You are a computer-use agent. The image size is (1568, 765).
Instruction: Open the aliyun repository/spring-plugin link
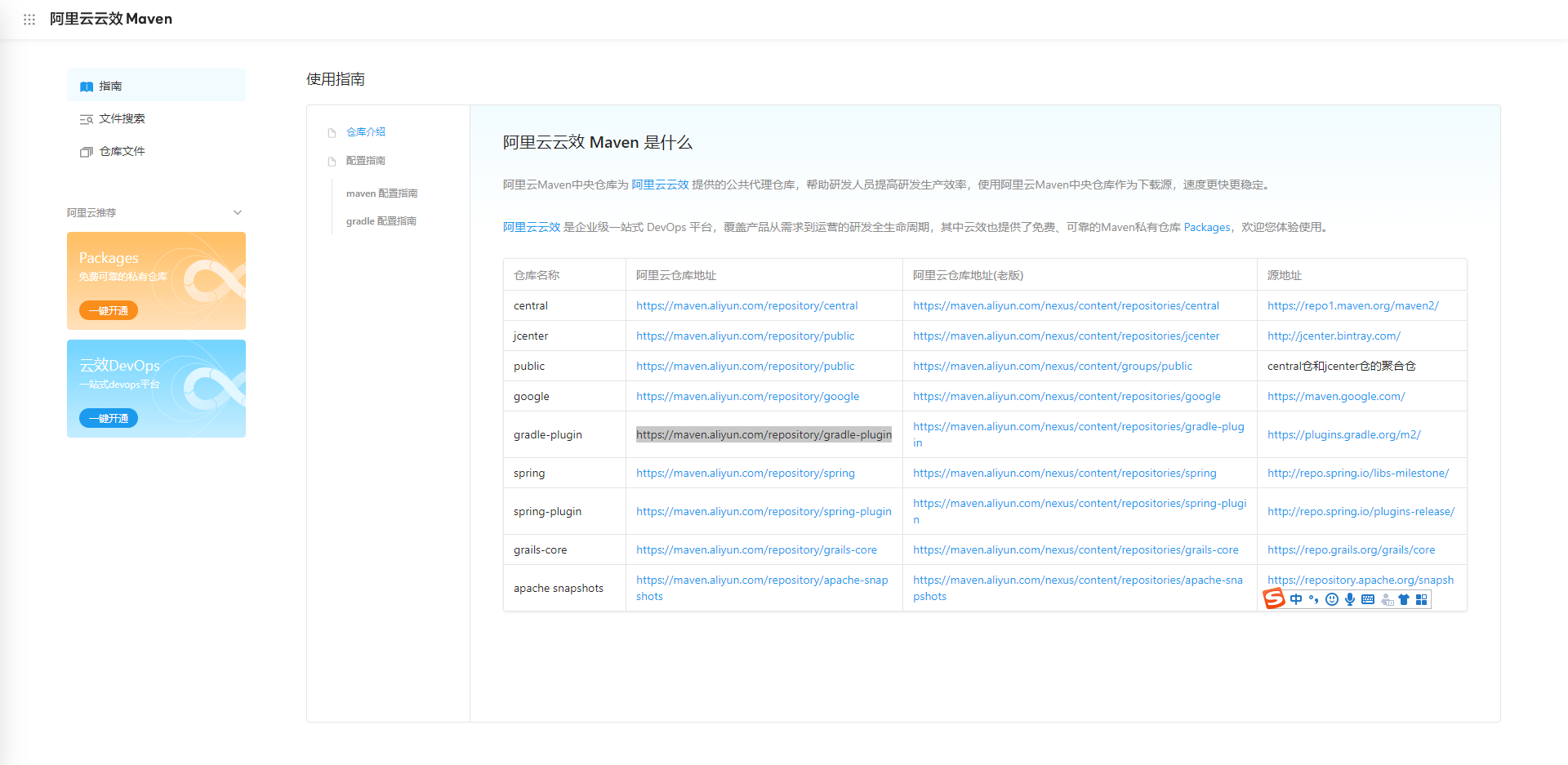click(x=764, y=511)
